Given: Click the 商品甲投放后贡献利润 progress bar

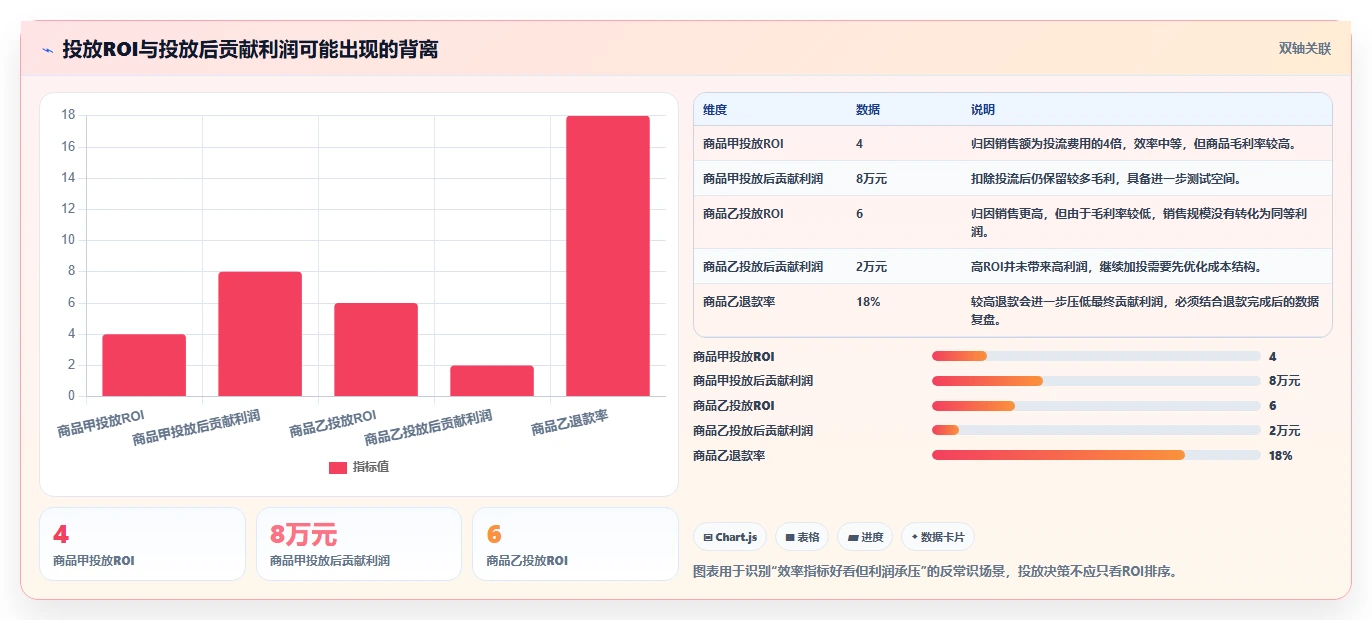Looking at the screenshot, I should (1096, 381).
